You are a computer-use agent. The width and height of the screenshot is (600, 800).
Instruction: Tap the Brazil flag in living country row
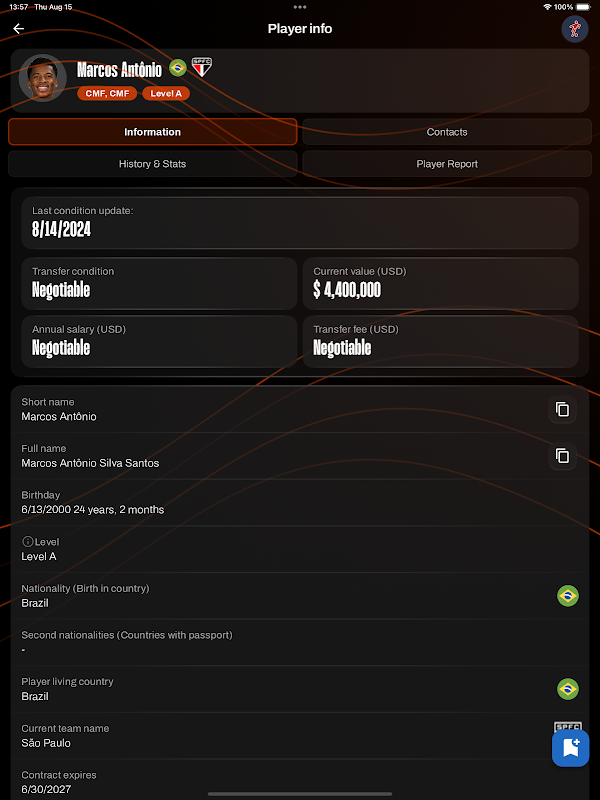click(568, 689)
